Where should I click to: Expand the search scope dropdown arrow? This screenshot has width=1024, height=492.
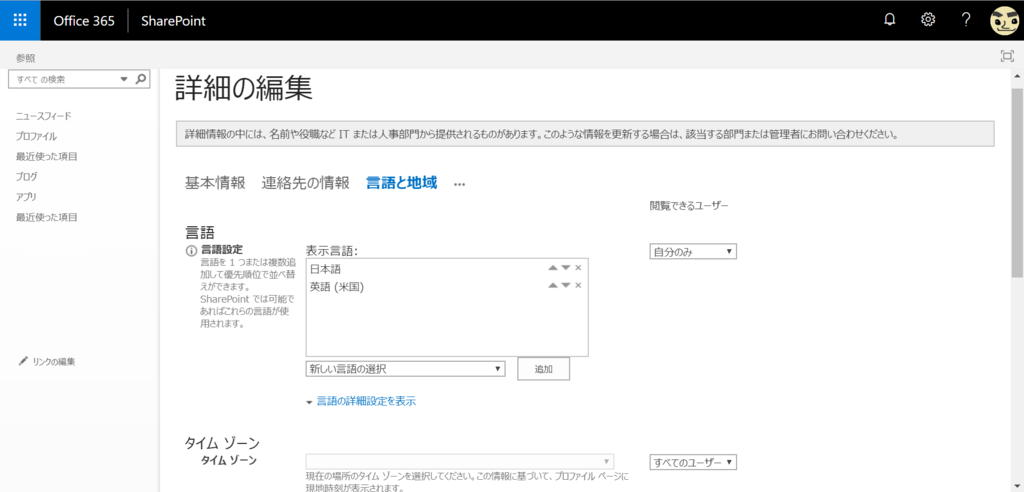coord(124,80)
